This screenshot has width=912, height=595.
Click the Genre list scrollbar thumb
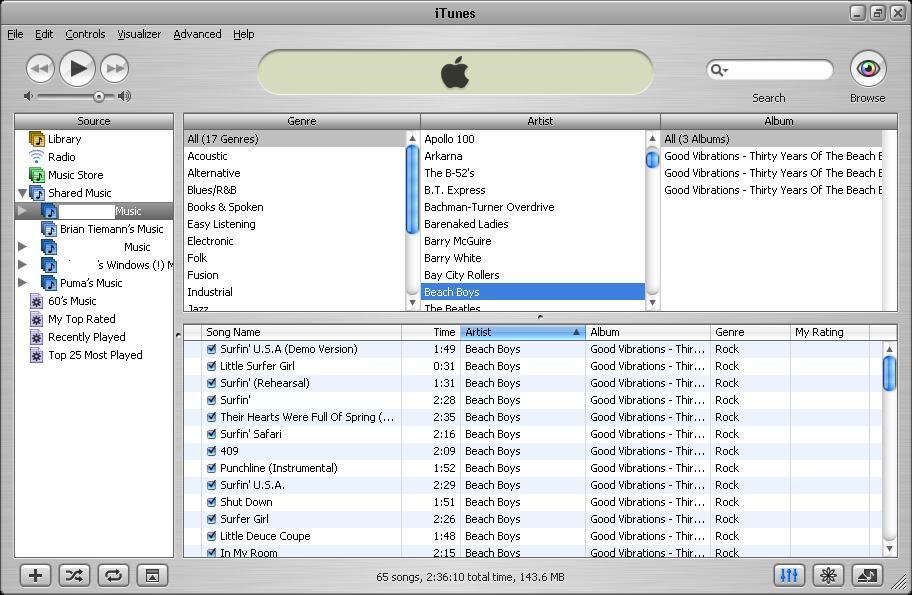(412, 190)
